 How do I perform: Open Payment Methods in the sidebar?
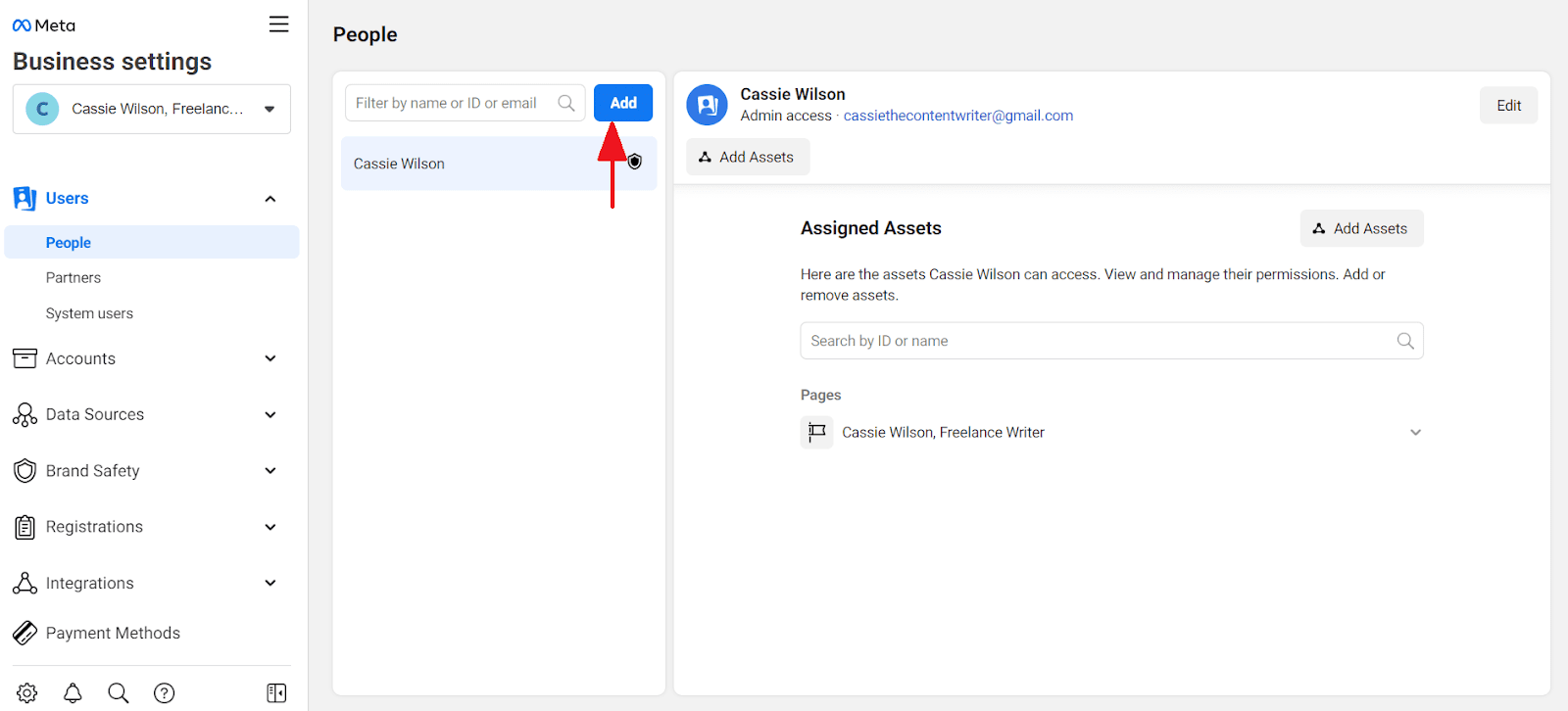(x=113, y=634)
